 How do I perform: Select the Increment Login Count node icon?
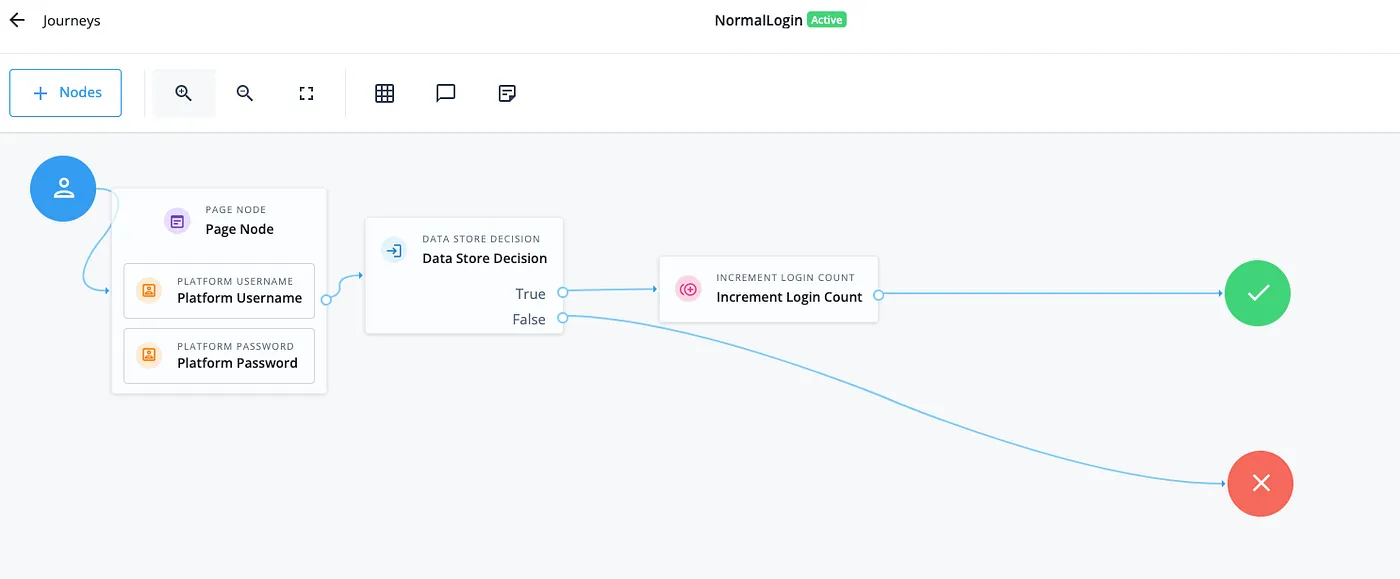pos(688,289)
